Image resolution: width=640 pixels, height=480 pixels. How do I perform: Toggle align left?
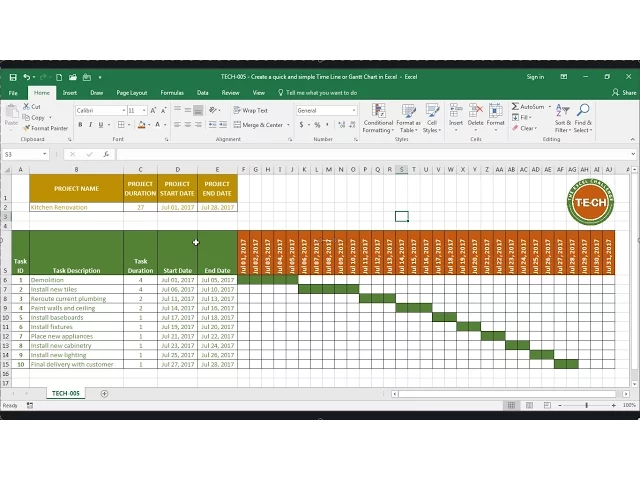point(178,124)
